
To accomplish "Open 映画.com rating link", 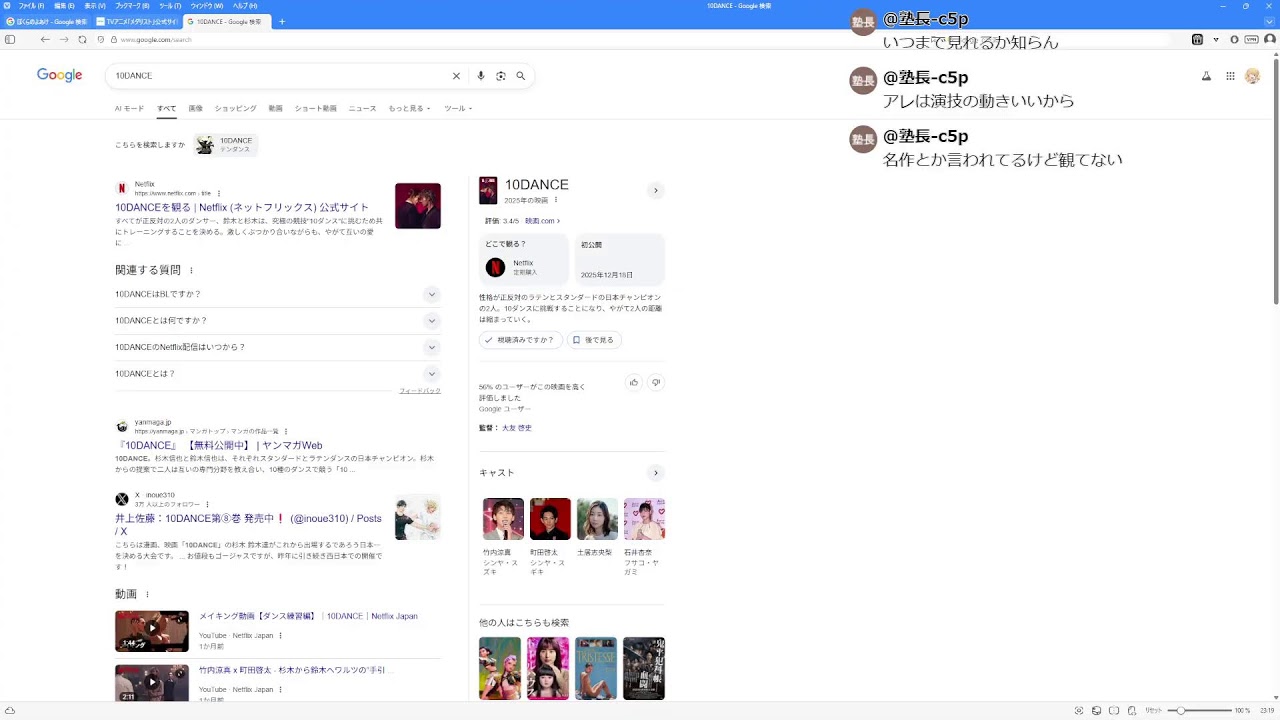I will coord(543,221).
